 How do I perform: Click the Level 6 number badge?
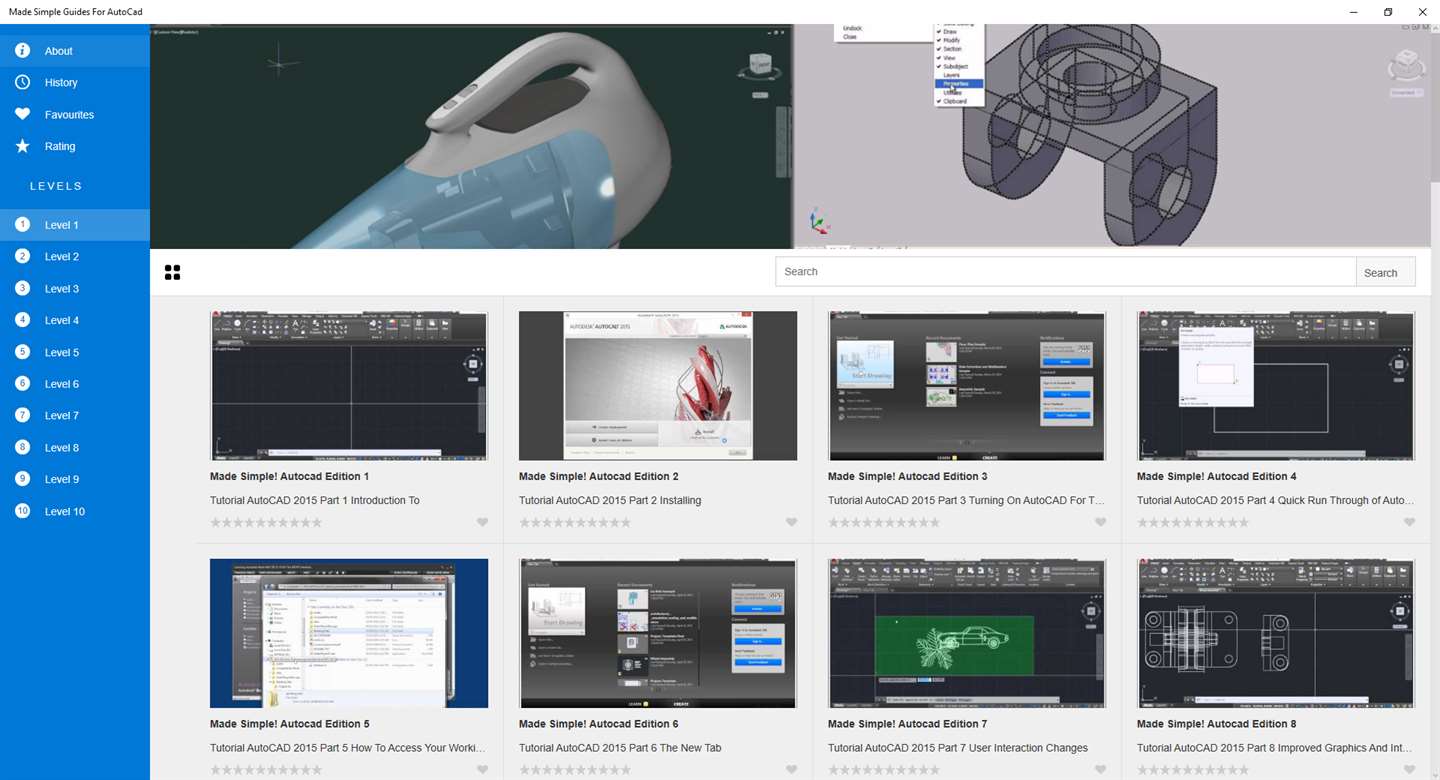(x=22, y=383)
